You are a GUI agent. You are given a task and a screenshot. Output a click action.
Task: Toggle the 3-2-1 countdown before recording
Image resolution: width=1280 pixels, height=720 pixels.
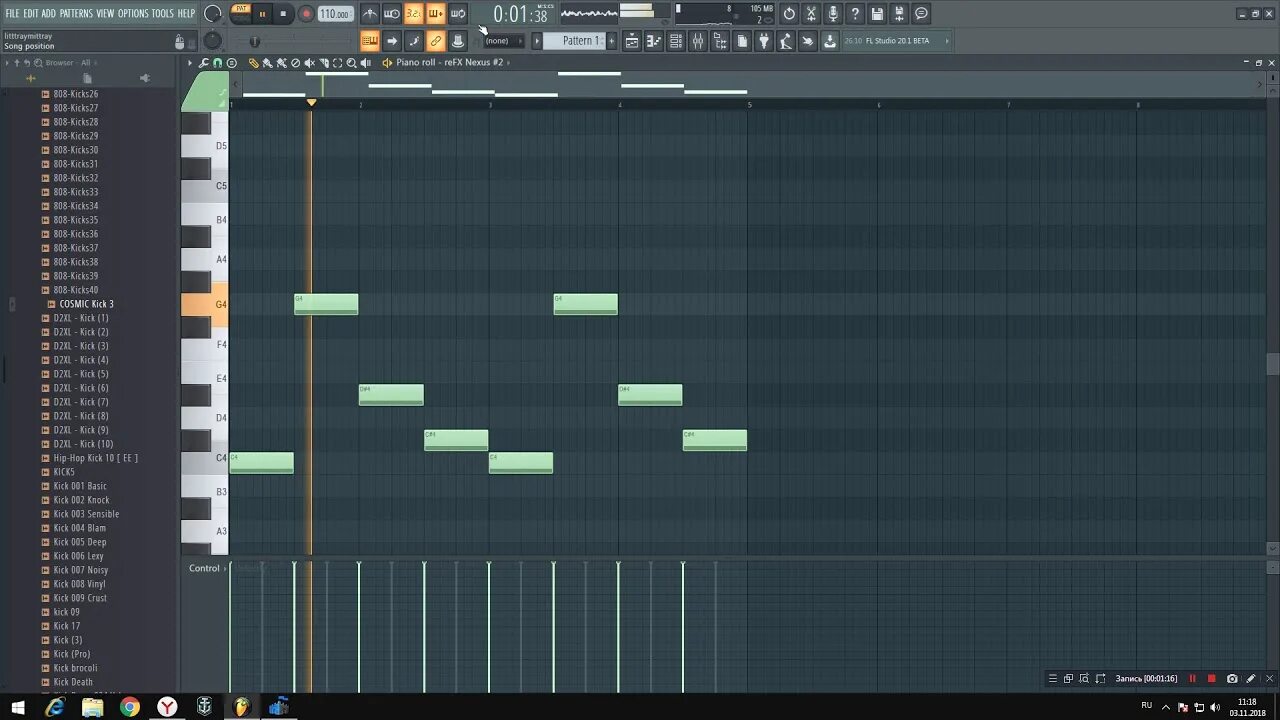click(414, 14)
